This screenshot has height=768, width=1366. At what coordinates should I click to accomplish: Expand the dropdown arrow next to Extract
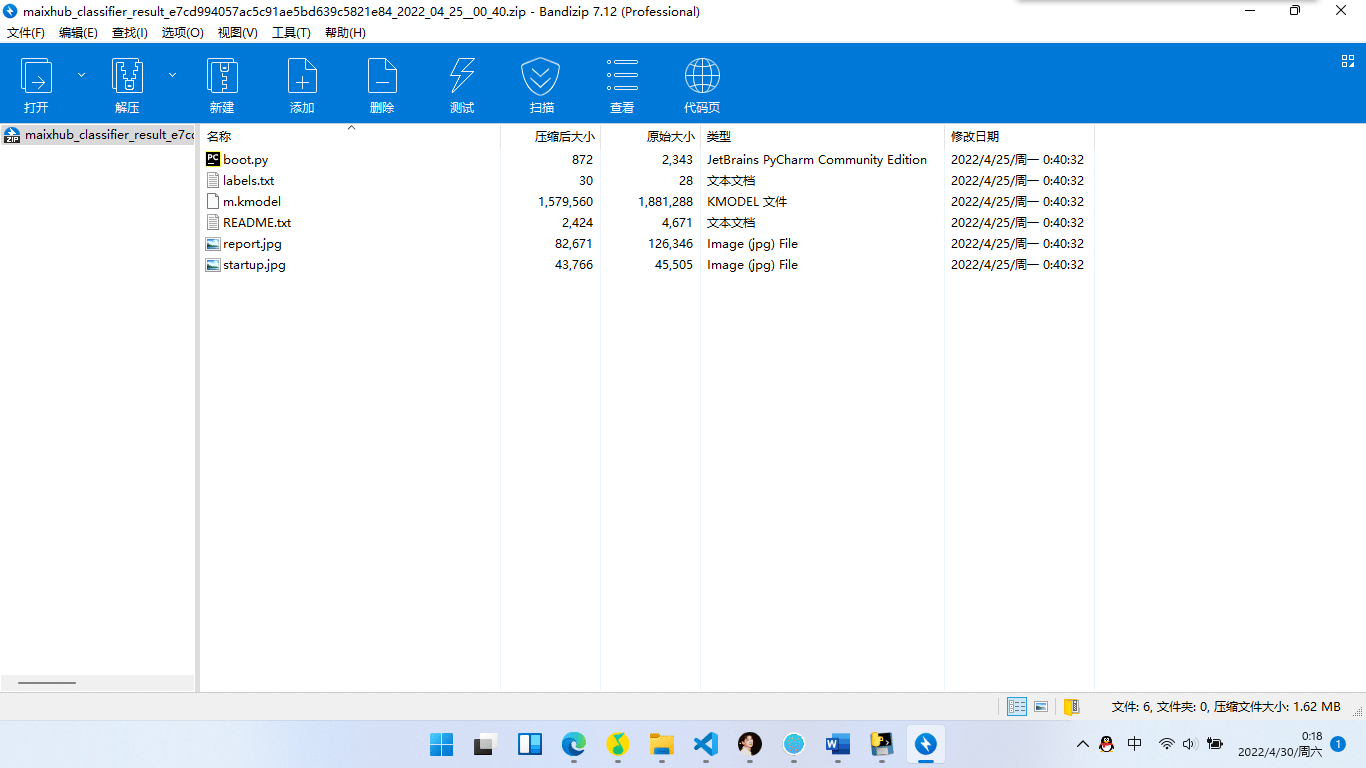tap(172, 75)
